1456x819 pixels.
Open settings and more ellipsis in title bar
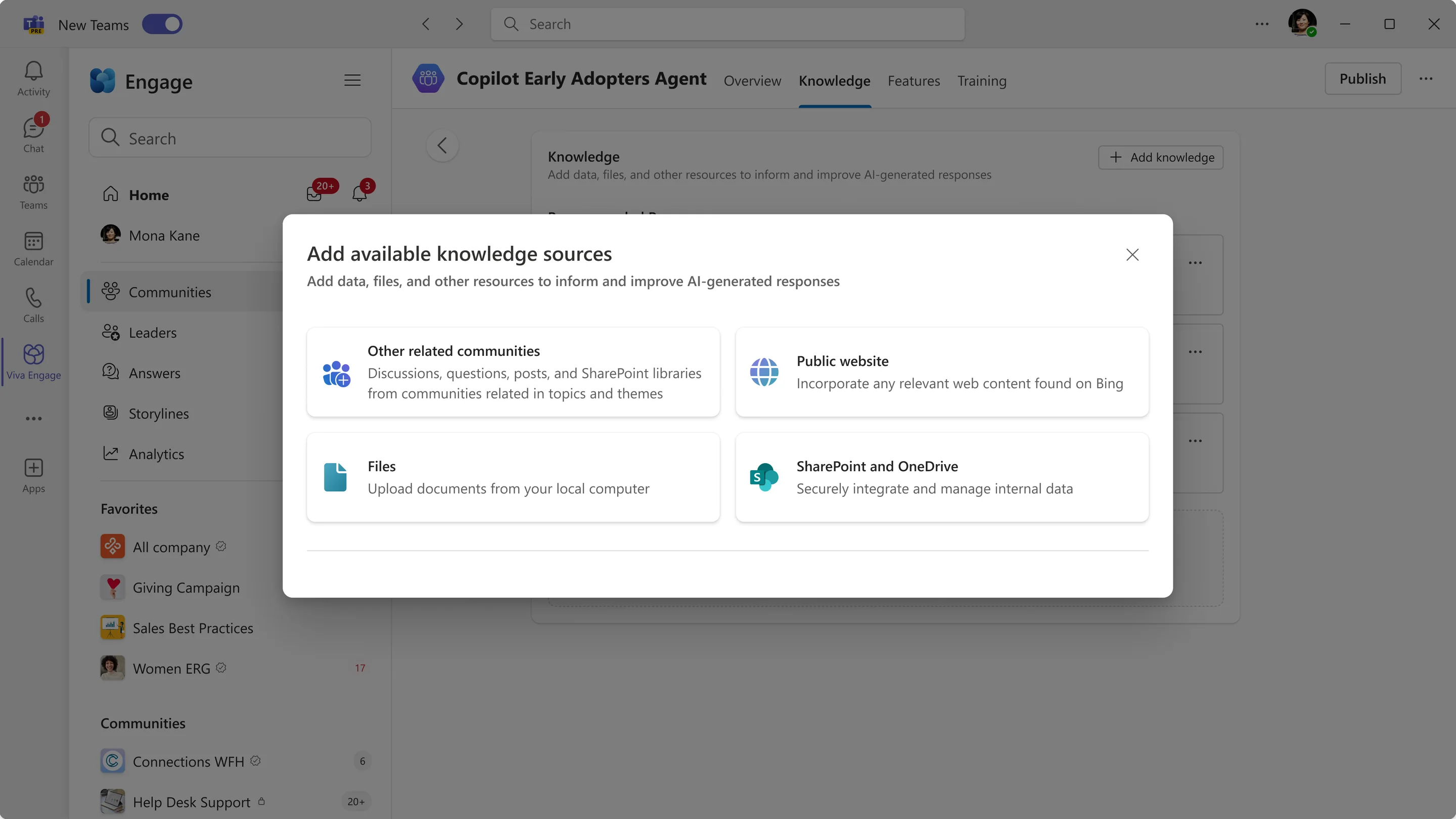pos(1261,24)
